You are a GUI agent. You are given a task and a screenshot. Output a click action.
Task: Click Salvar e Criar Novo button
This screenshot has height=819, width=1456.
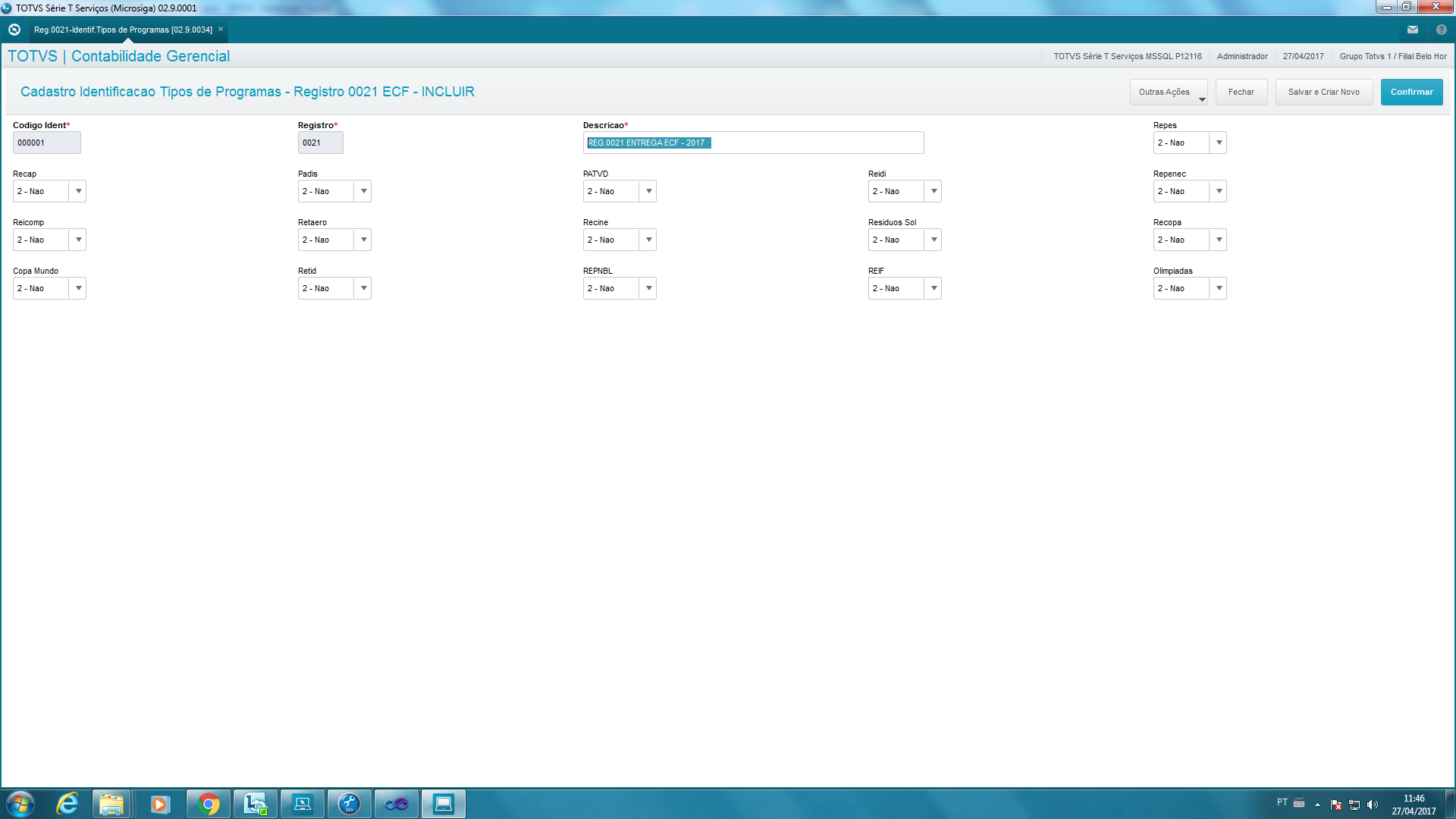1323,92
